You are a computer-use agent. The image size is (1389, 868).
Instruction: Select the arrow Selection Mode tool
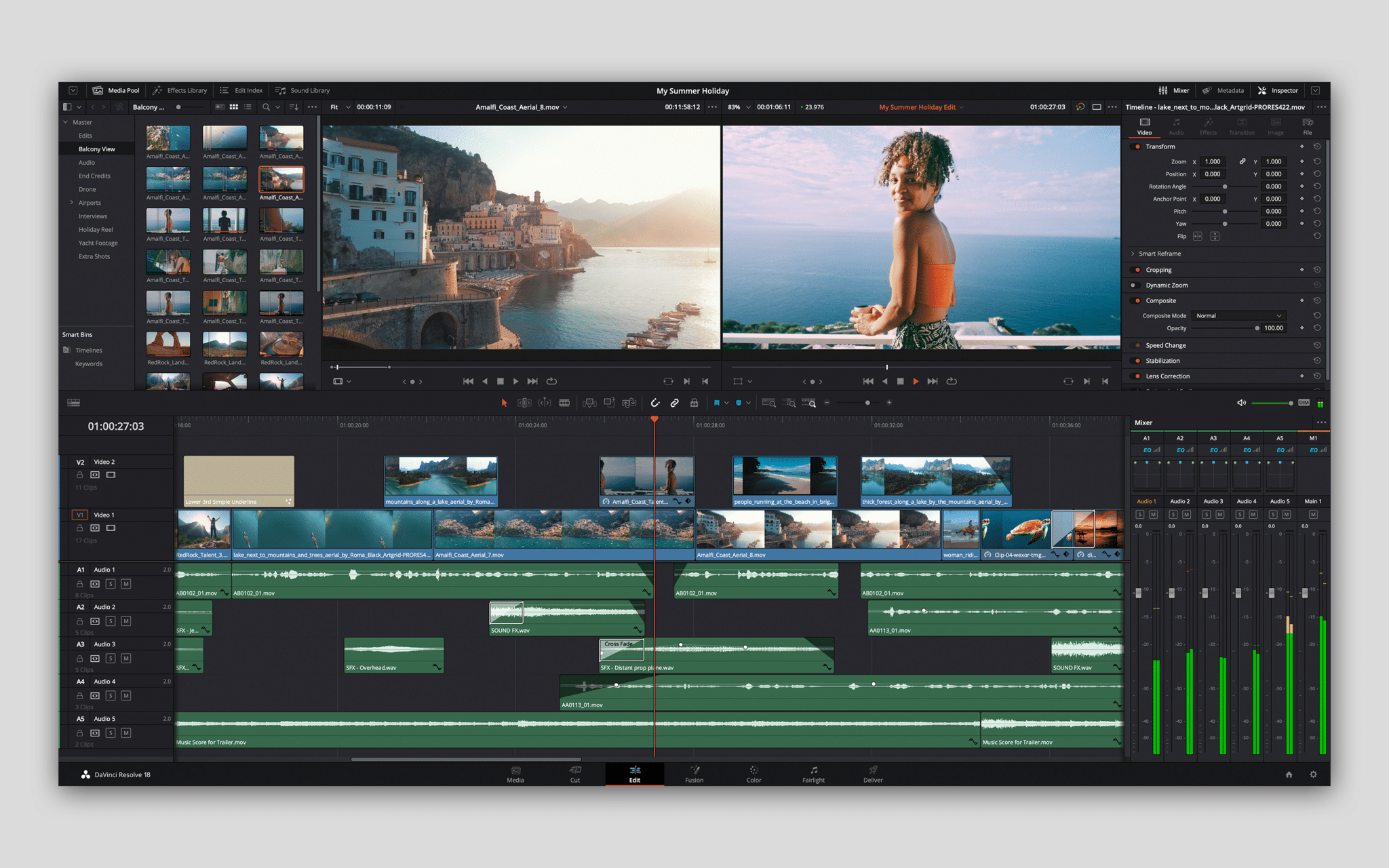504,403
